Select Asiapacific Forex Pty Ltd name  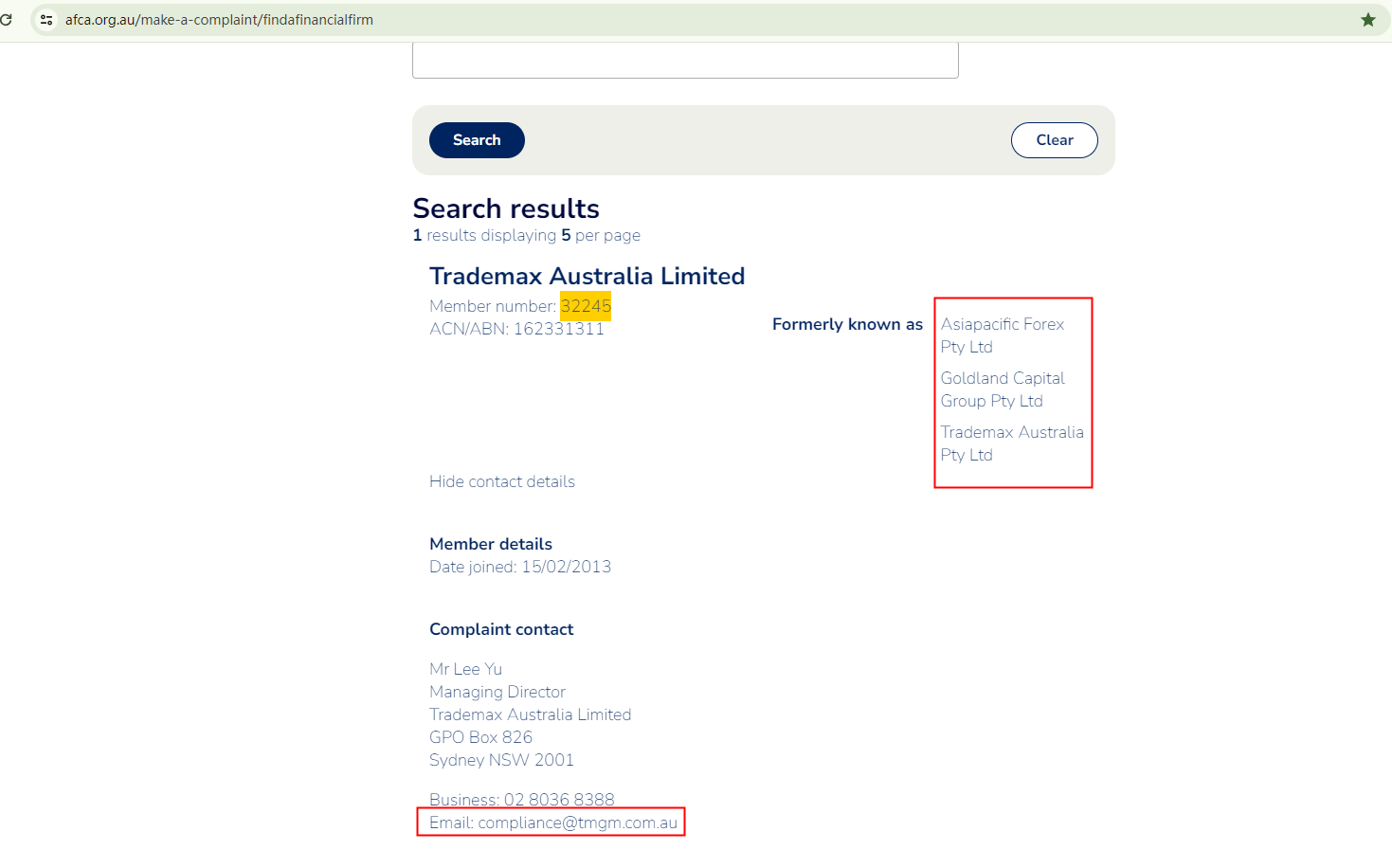pos(1003,335)
